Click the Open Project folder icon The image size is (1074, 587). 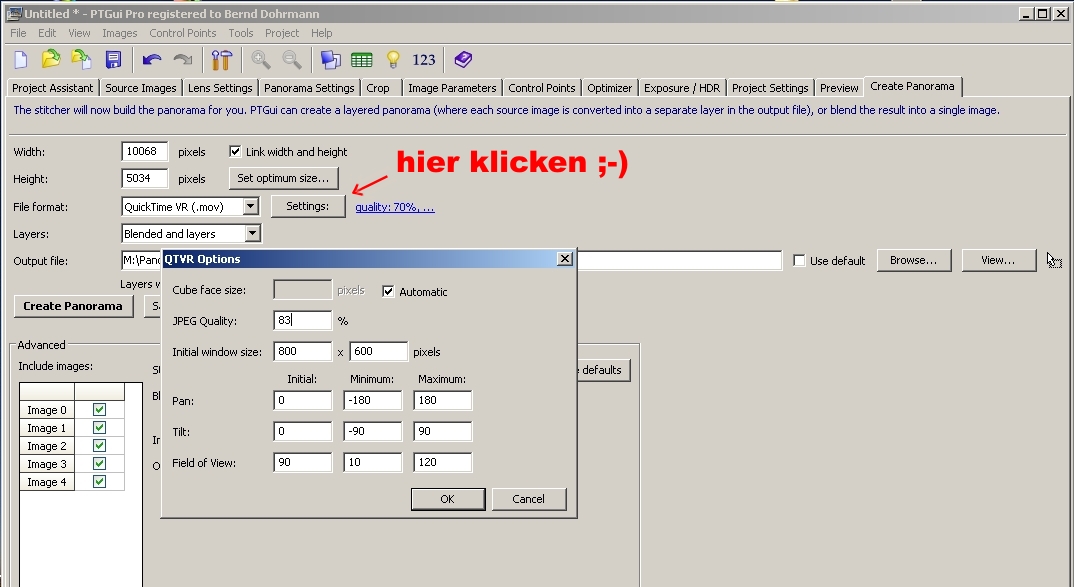tap(51, 60)
